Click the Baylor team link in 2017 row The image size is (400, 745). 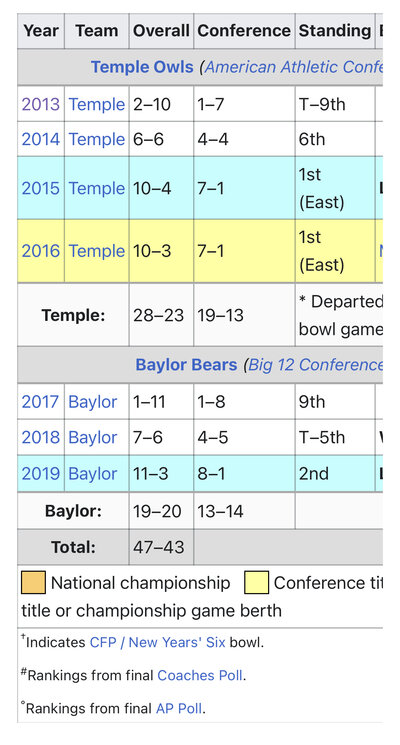pos(93,402)
